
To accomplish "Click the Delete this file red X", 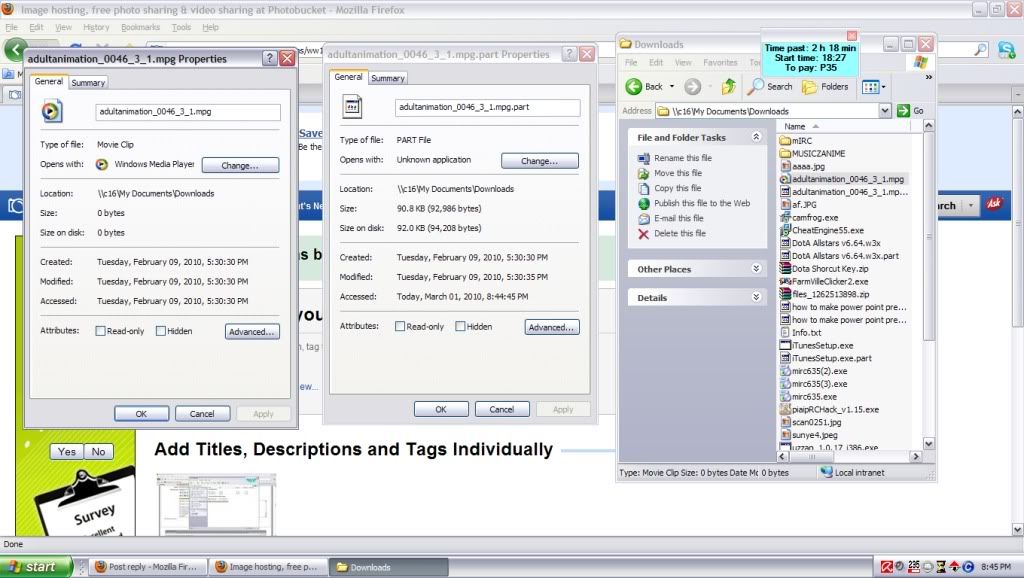I will [x=643, y=234].
